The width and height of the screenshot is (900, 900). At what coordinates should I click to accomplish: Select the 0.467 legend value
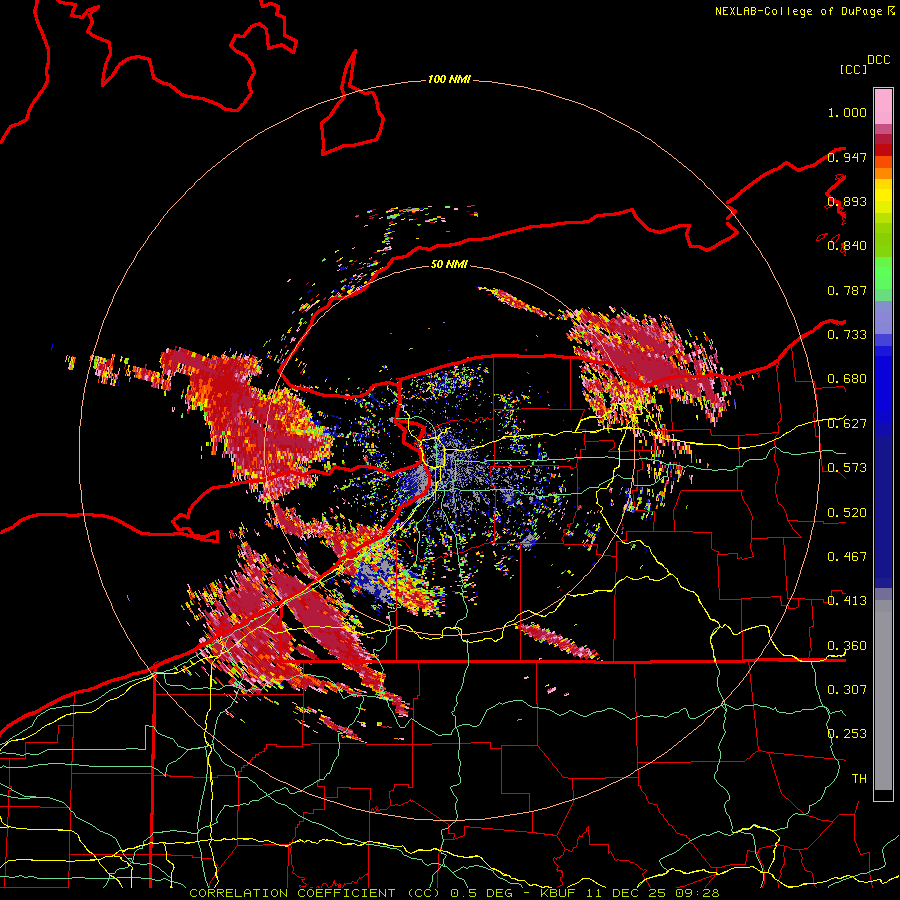click(847, 557)
